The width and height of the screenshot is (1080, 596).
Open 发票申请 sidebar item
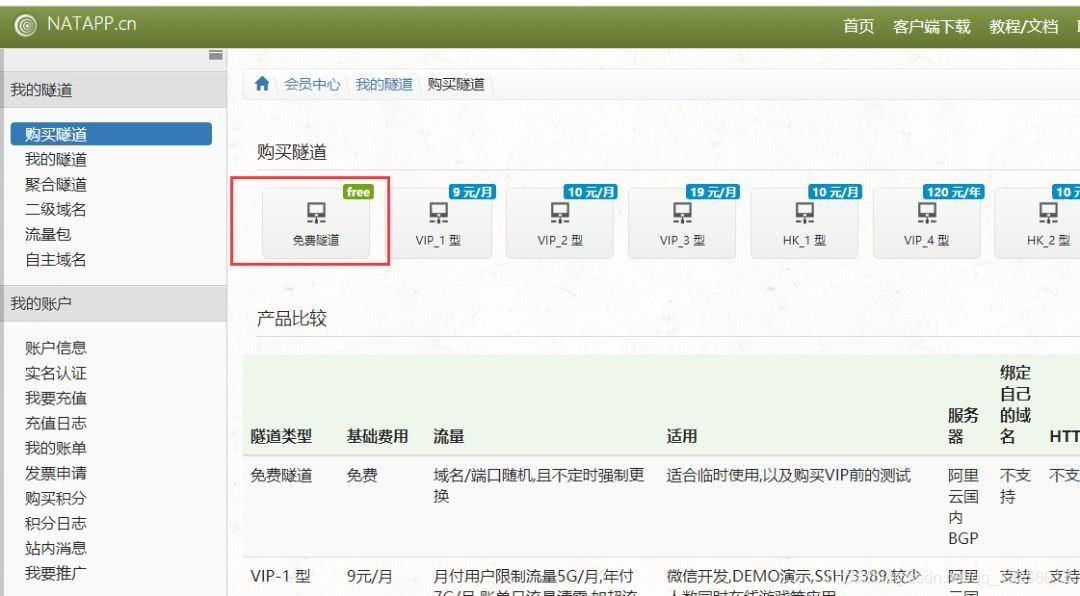[x=56, y=473]
